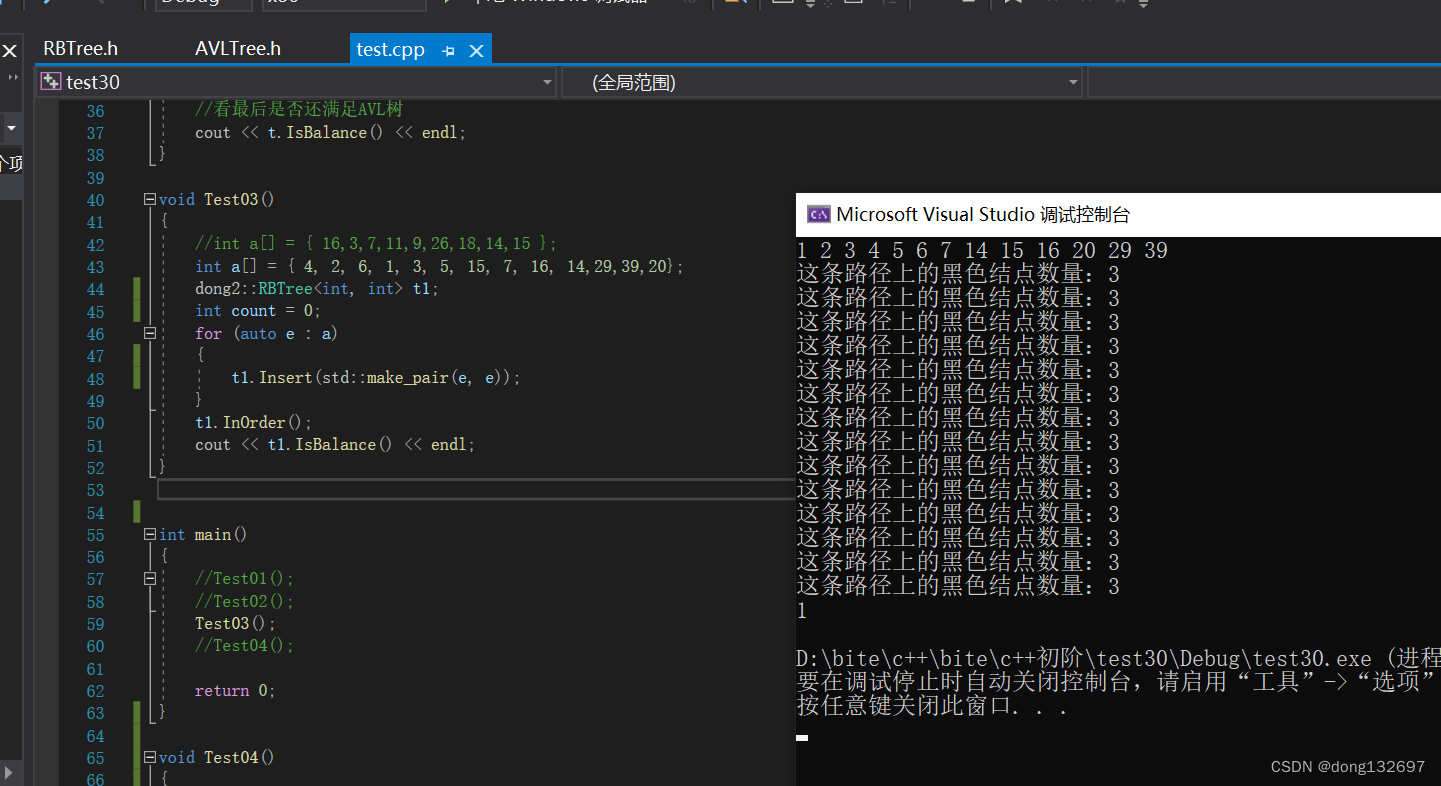Click the int a[] array declaration line 43
Viewport: 1441px width, 786px height.
click(x=439, y=266)
